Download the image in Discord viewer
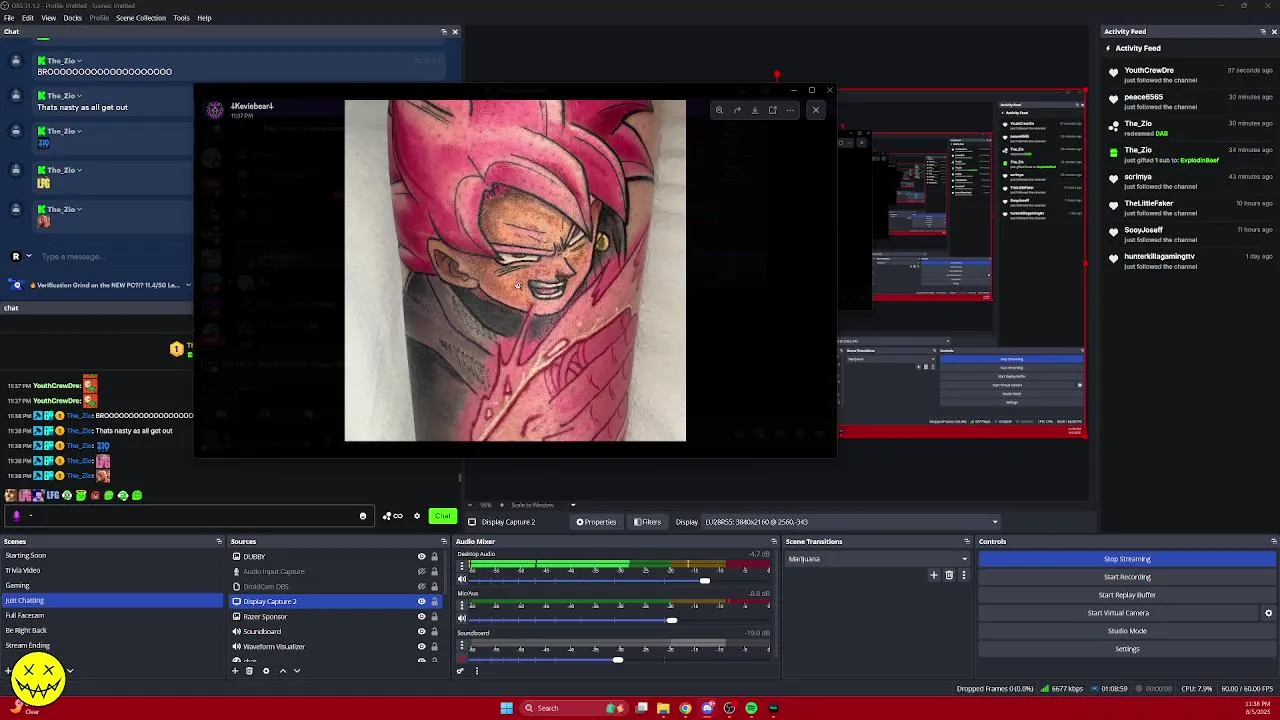 pyautogui.click(x=755, y=110)
